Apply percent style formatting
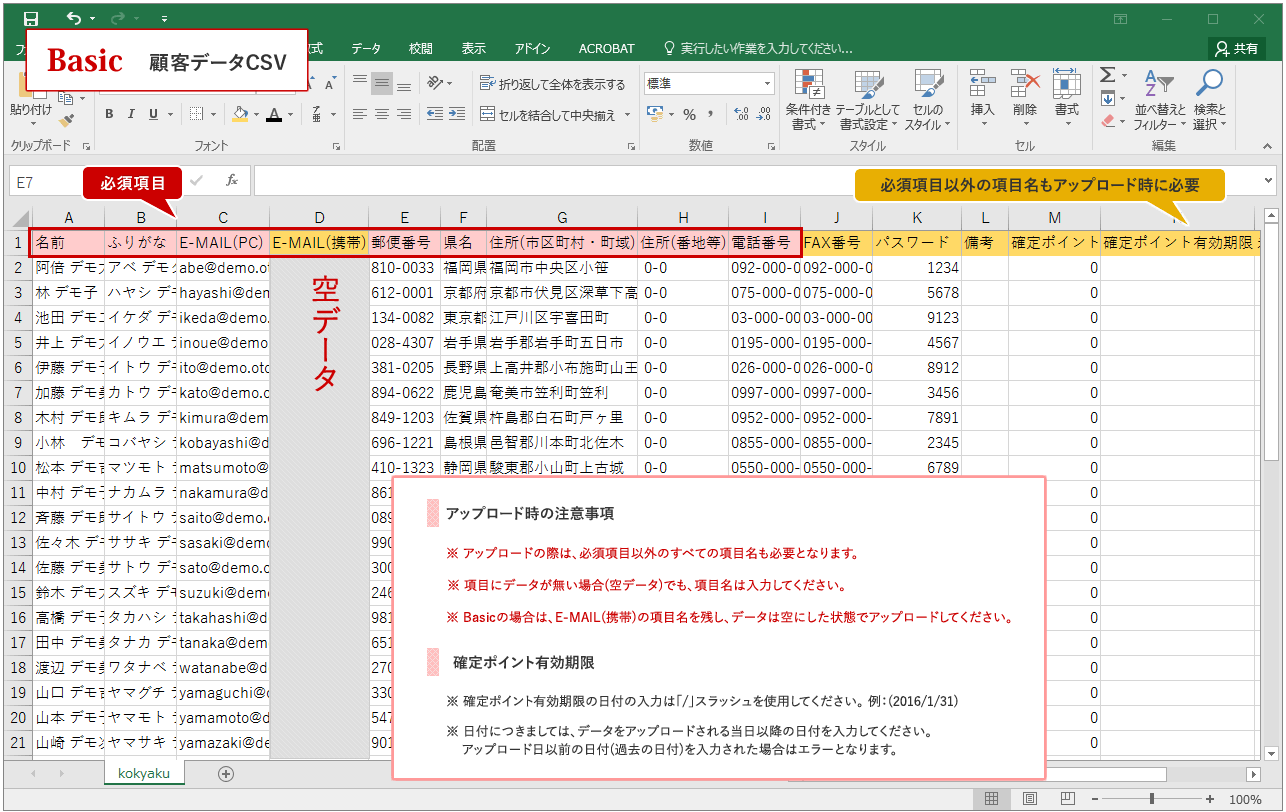Screen dimensions: 1286x812 coord(689,114)
